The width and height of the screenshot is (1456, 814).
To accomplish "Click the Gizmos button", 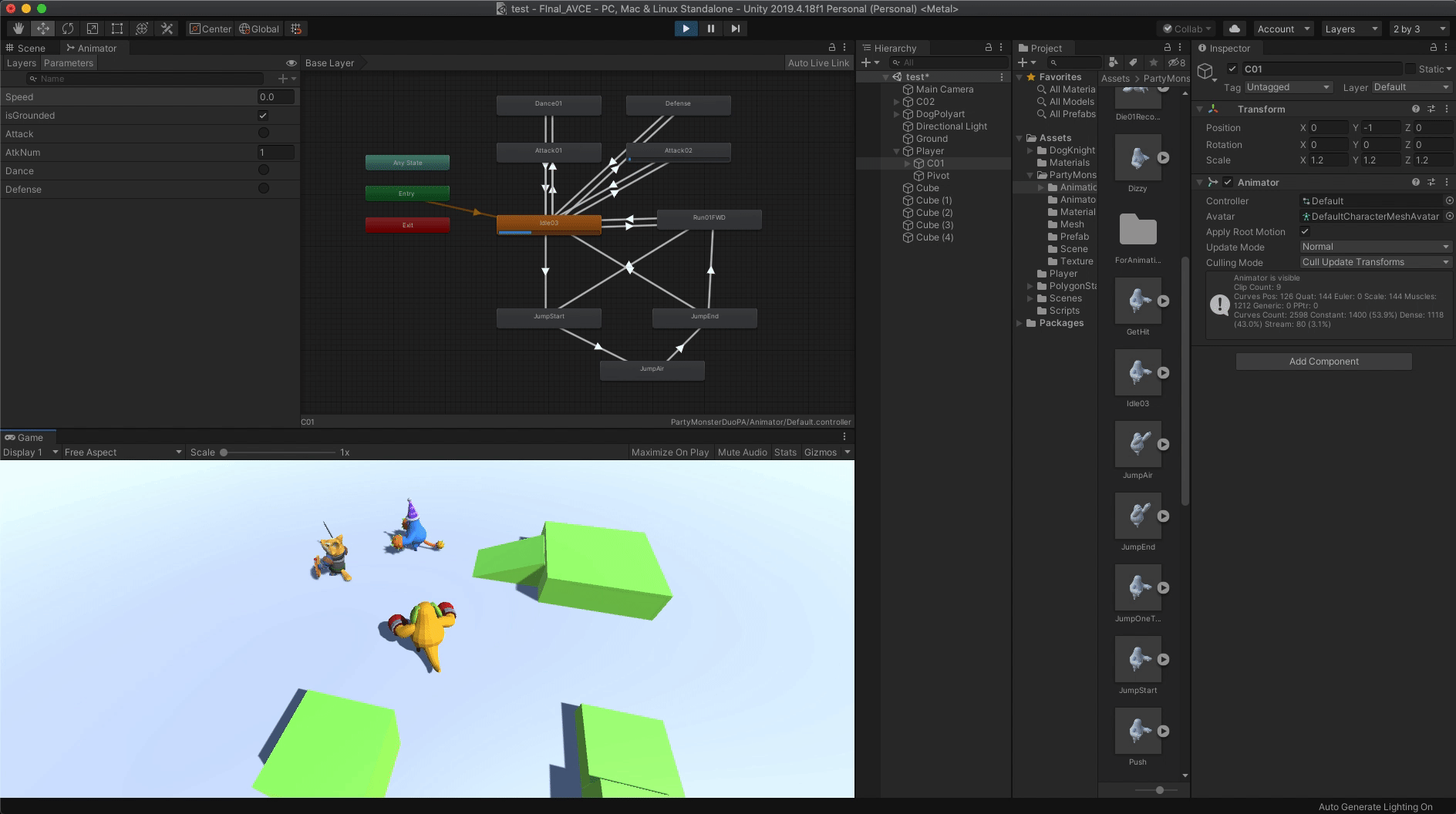I will [821, 452].
